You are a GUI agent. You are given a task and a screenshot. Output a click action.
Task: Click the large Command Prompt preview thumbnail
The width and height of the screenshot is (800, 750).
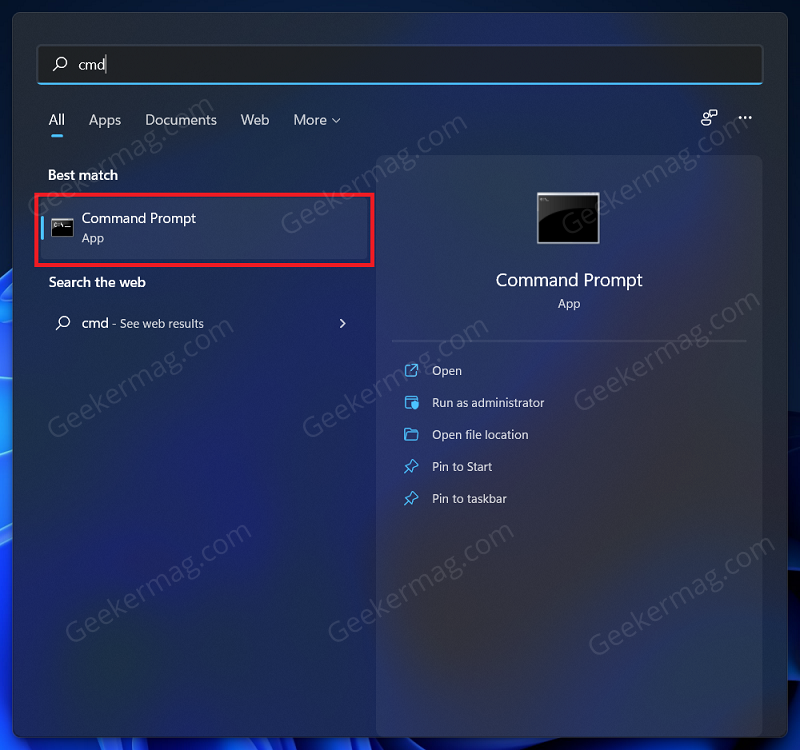click(568, 218)
